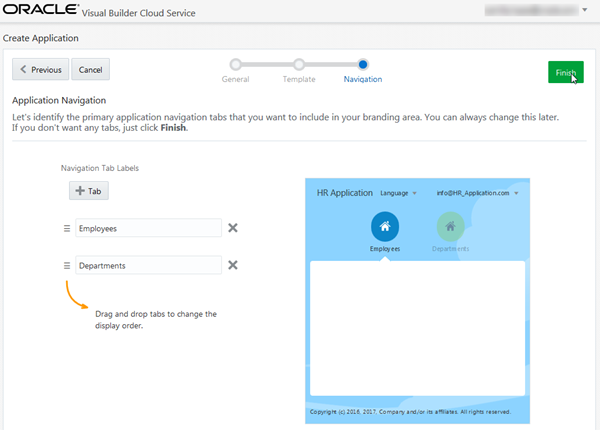The image size is (600, 430).
Task: Open info@HR_Application.com dropdown in preview
Action: coord(478,193)
